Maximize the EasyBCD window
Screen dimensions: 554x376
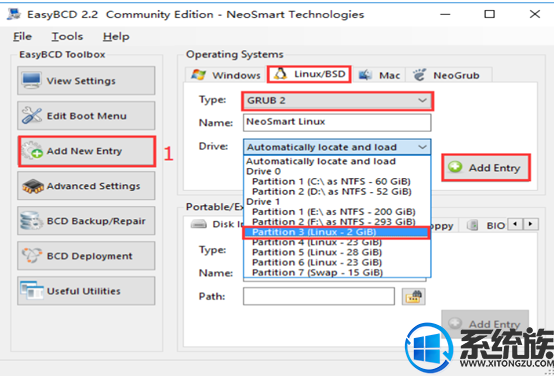point(489,14)
